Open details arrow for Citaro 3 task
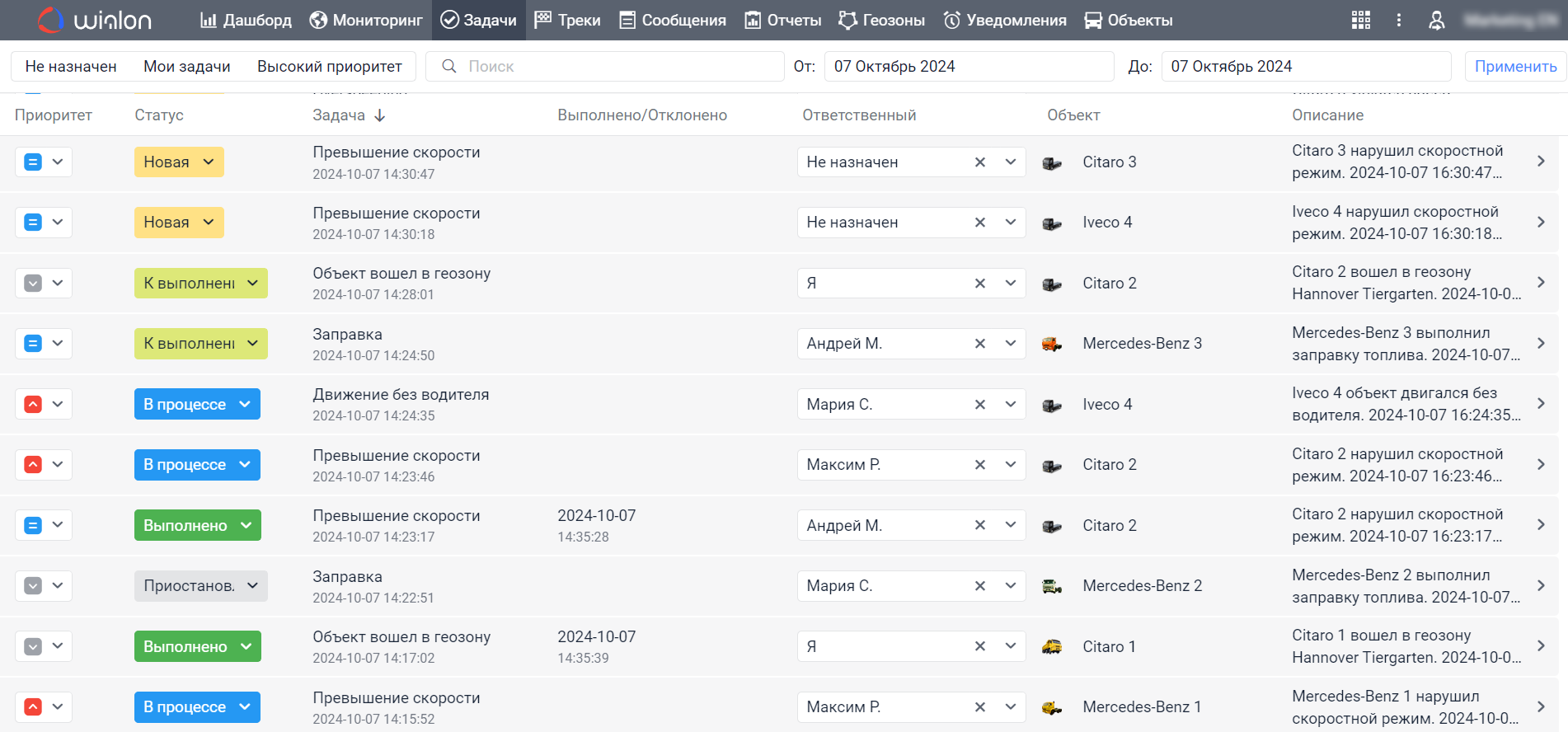 [x=1541, y=162]
